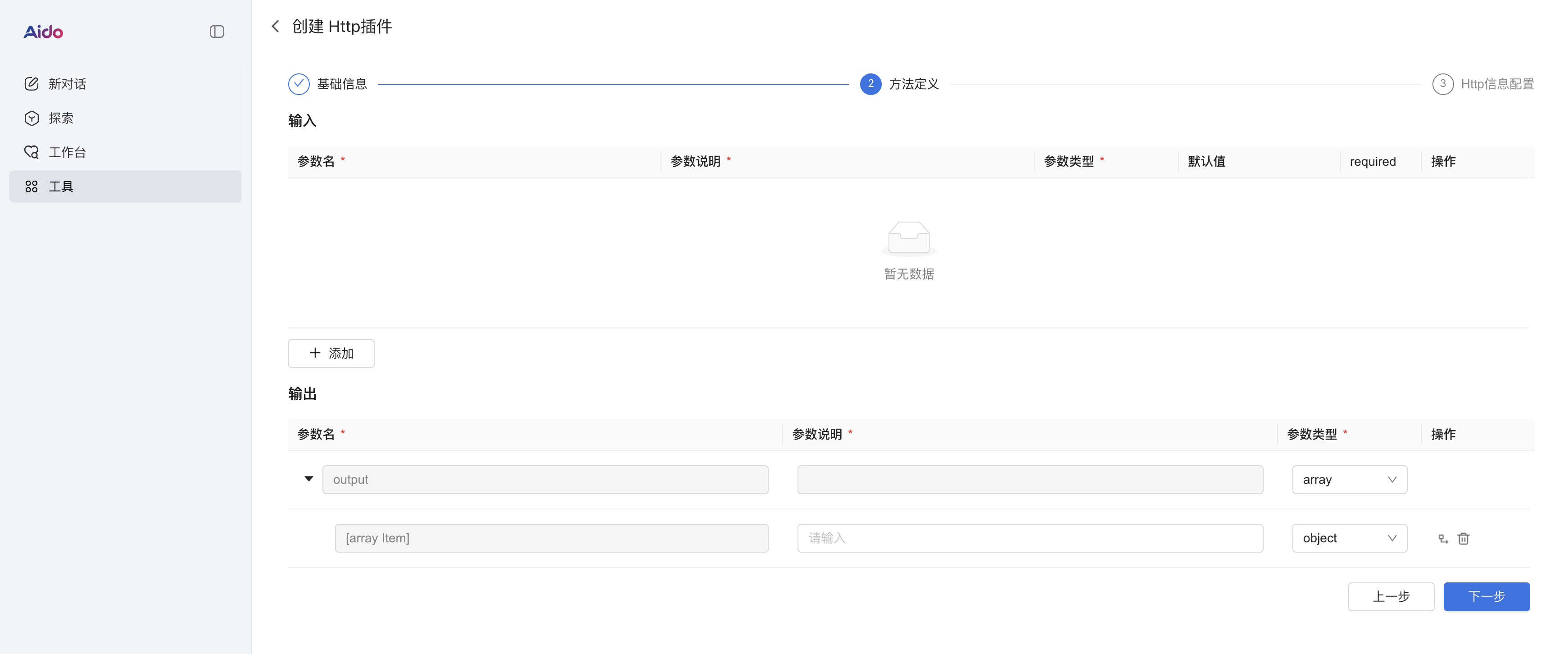This screenshot has height=654, width=1568.
Task: Open the object type dropdown
Action: point(1349,538)
